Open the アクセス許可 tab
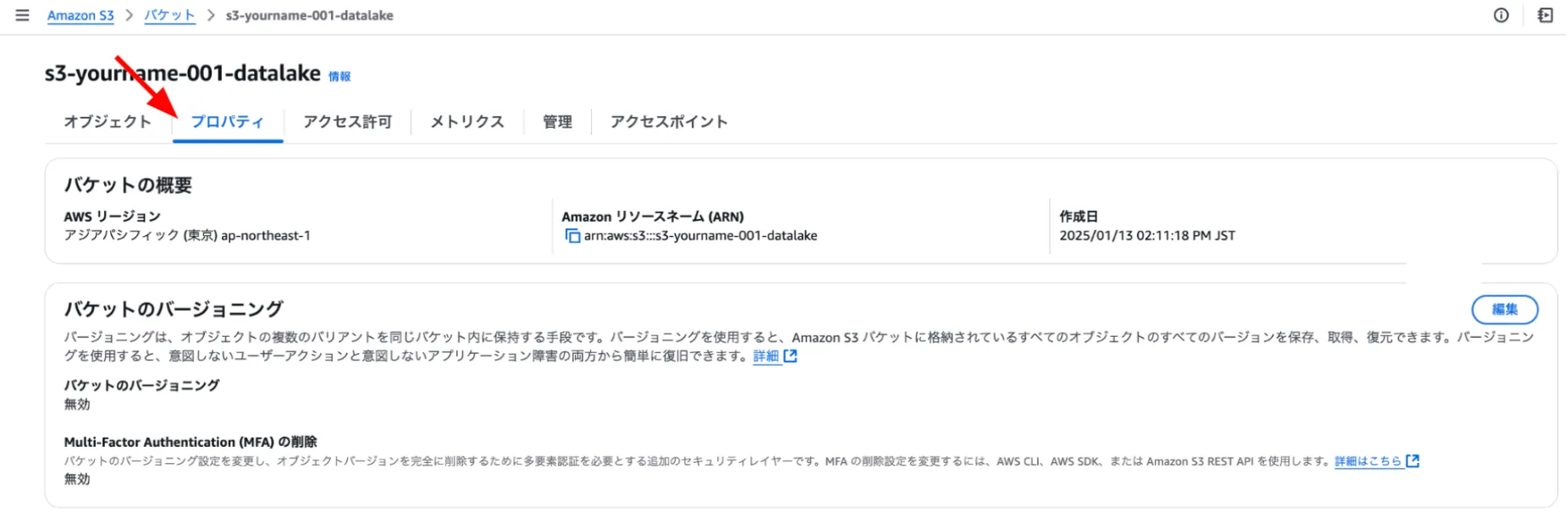The width and height of the screenshot is (1568, 518). click(347, 122)
